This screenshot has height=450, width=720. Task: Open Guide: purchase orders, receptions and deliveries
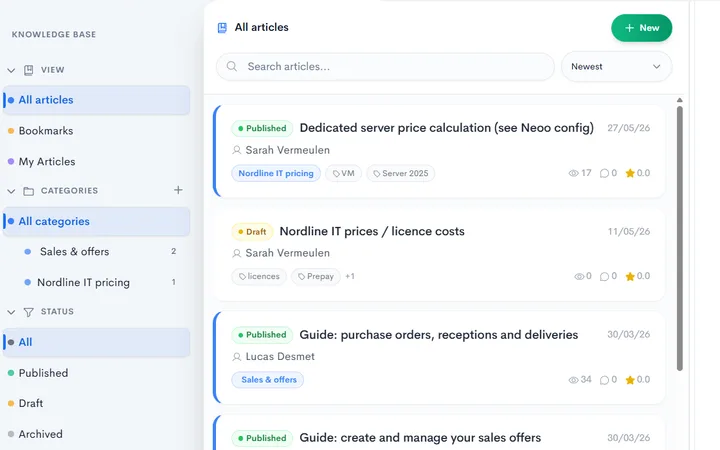click(439, 335)
